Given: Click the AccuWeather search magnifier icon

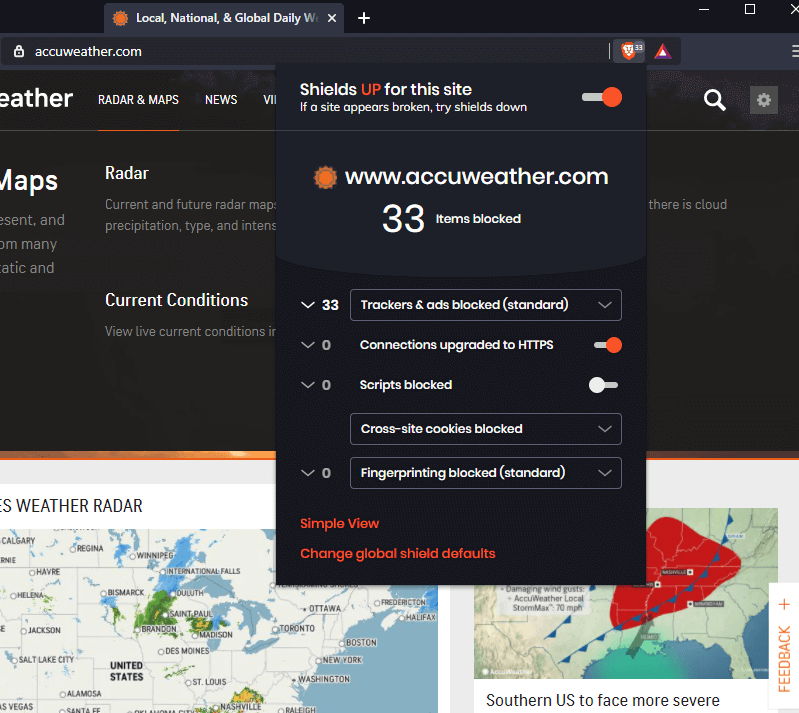Looking at the screenshot, I should tap(714, 99).
